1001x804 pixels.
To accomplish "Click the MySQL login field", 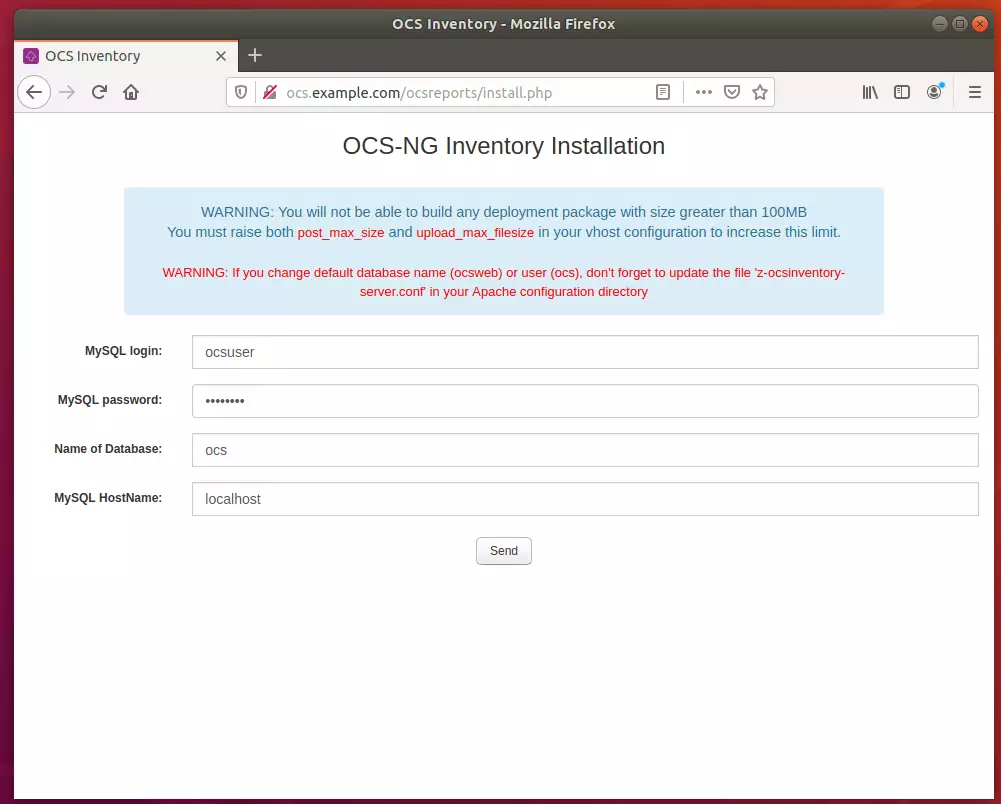I will tap(585, 352).
